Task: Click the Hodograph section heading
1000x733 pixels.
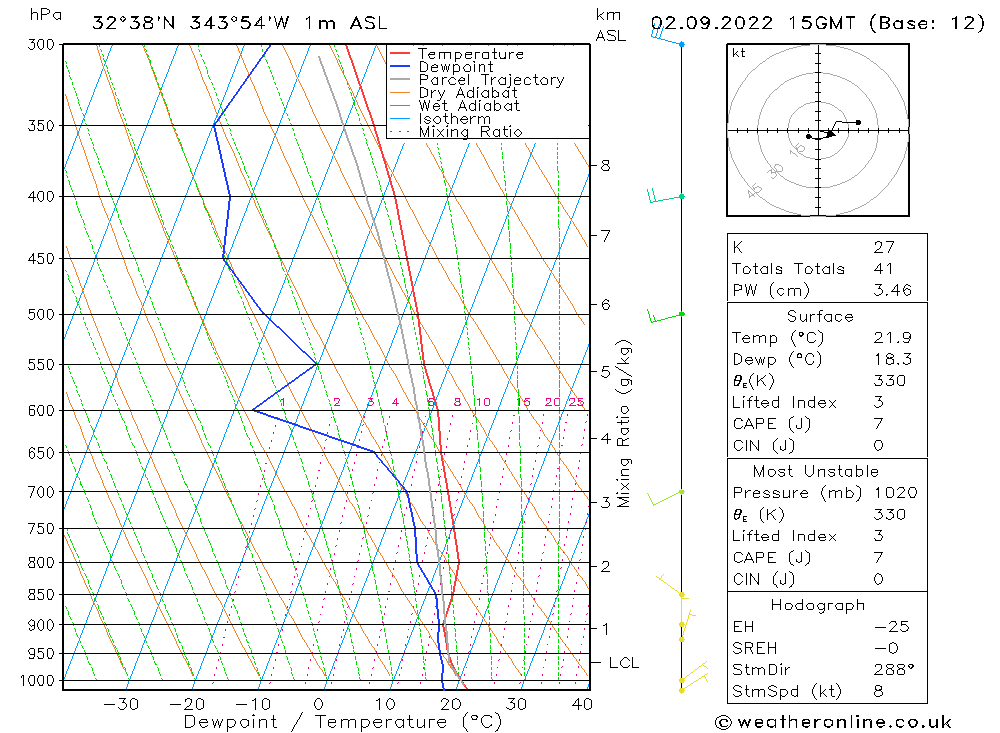Action: (818, 605)
